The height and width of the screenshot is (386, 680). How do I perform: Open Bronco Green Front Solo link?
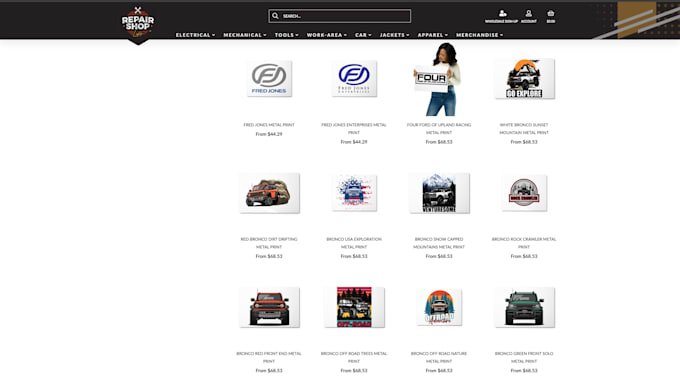pos(524,357)
